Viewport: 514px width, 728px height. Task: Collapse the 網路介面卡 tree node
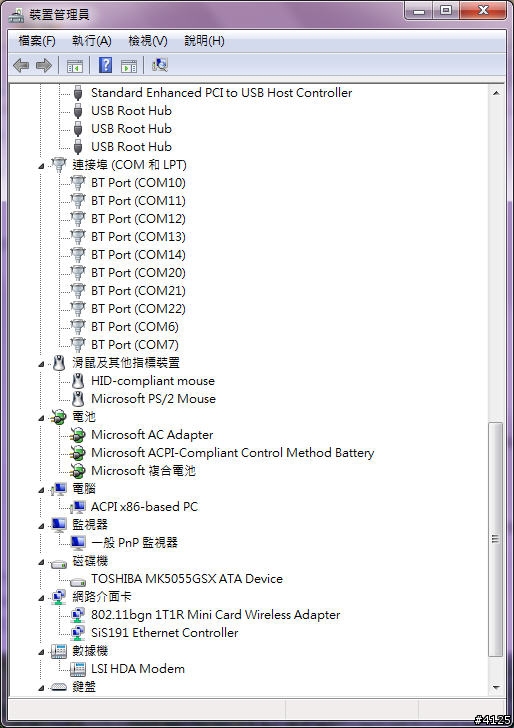[x=41, y=598]
